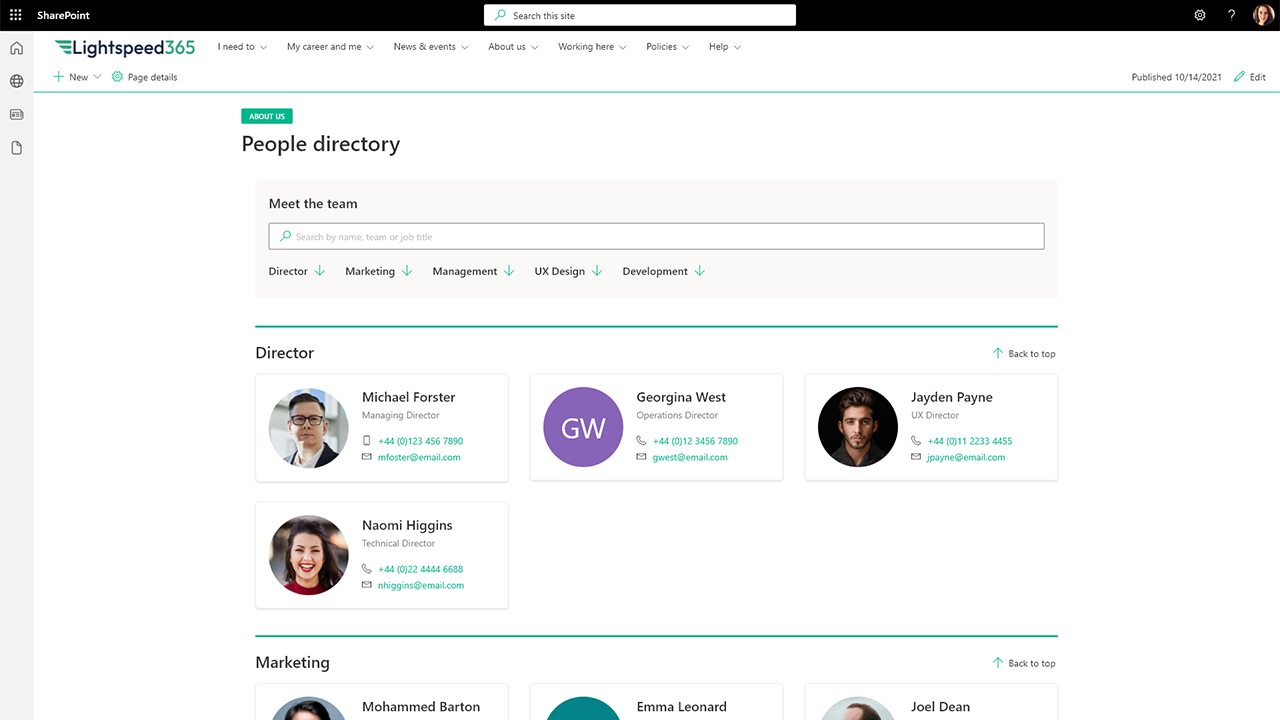This screenshot has height=720, width=1280.
Task: Expand the 'Working here' menu
Action: click(593, 47)
